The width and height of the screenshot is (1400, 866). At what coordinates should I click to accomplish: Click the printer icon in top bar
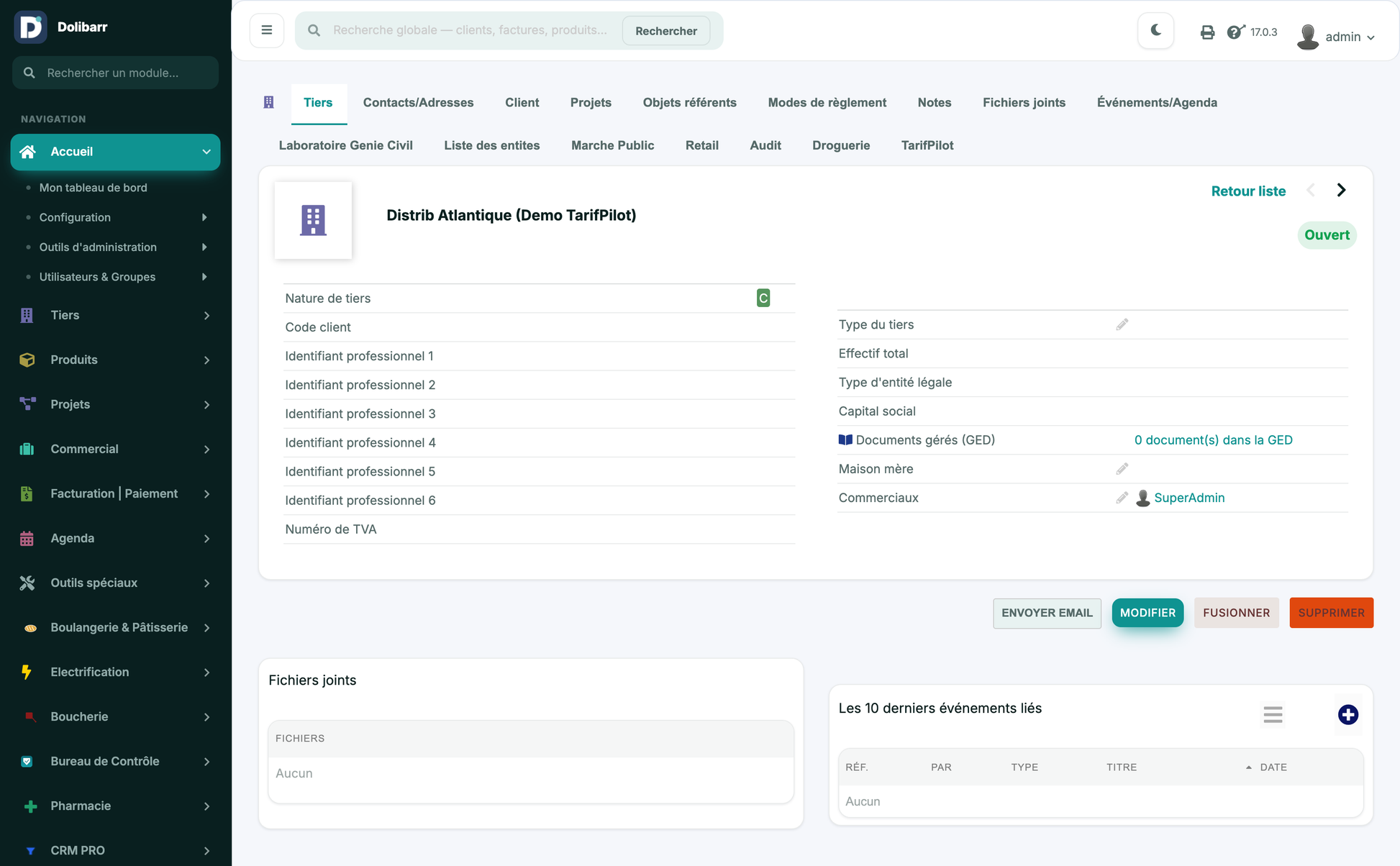pyautogui.click(x=1207, y=32)
